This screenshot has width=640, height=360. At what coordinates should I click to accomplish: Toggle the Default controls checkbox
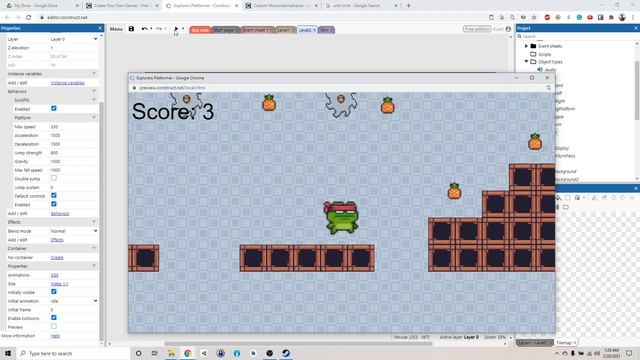click(53, 196)
